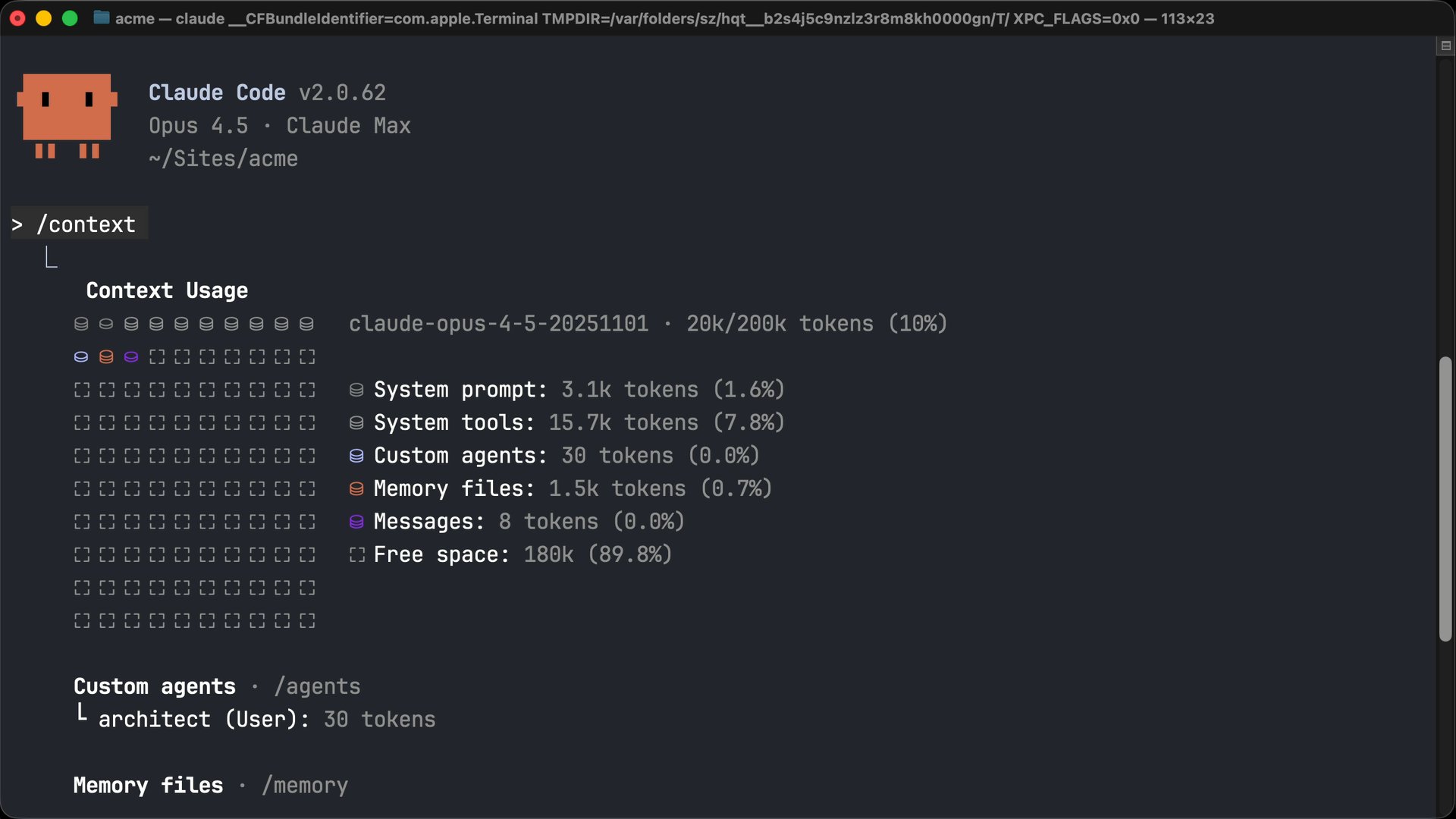Image resolution: width=1456 pixels, height=819 pixels.
Task: Open the /memory link
Action: (304, 786)
